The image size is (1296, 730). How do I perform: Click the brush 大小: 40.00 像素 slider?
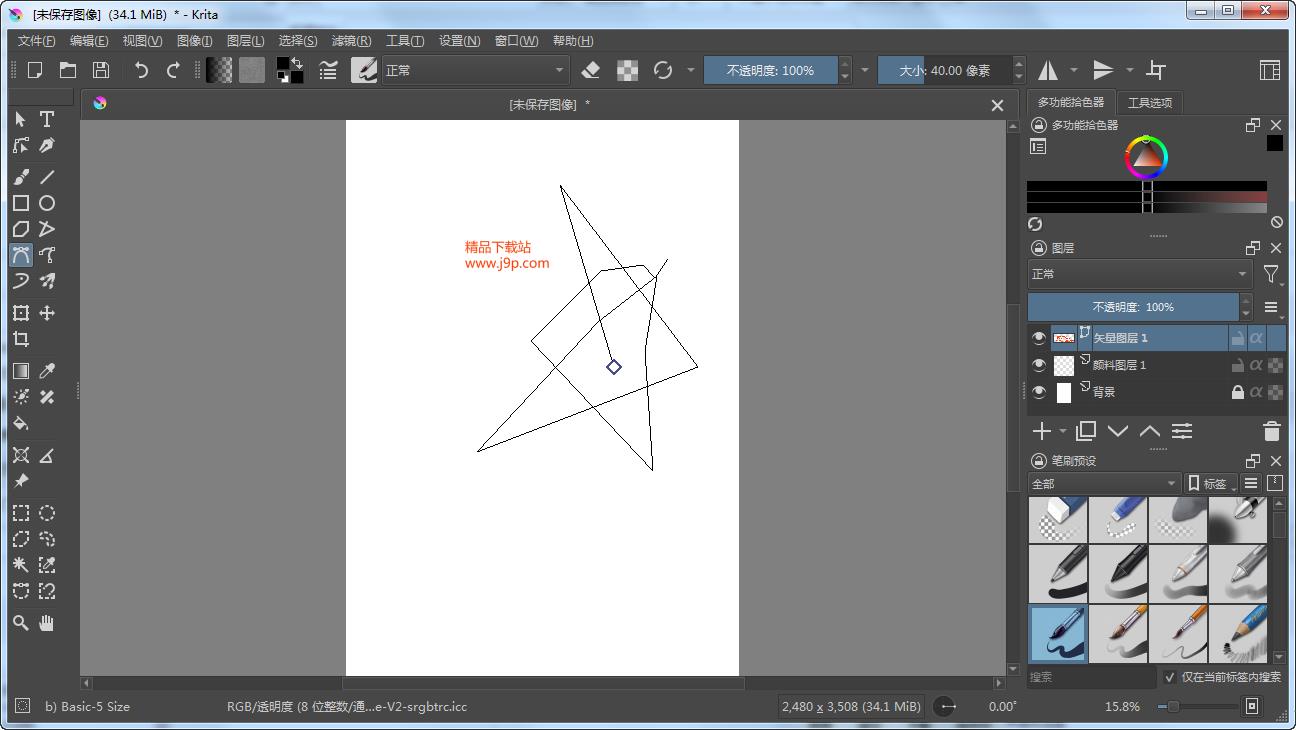tap(945, 70)
